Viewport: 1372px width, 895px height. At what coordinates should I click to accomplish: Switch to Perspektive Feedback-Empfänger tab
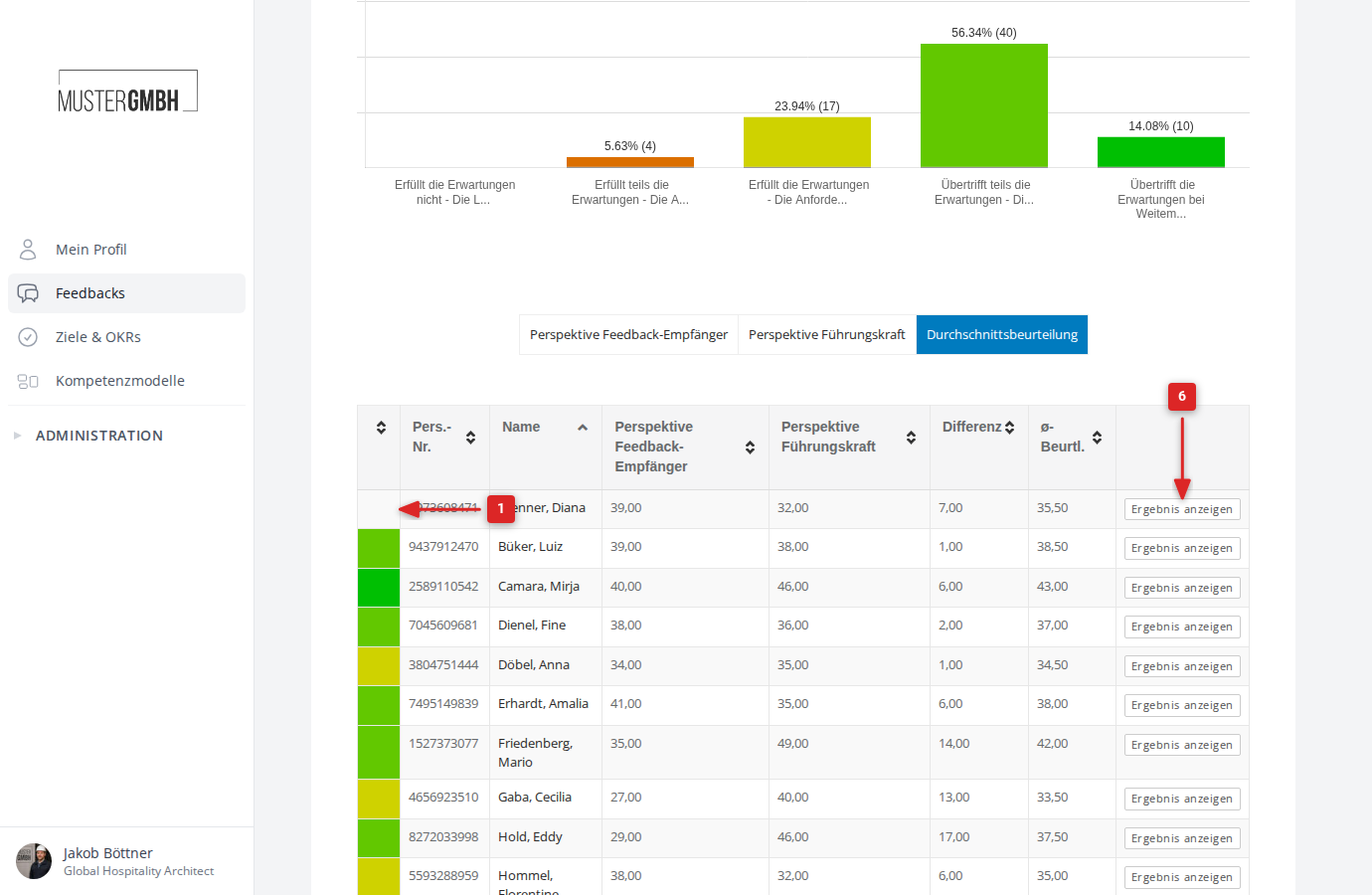628,335
